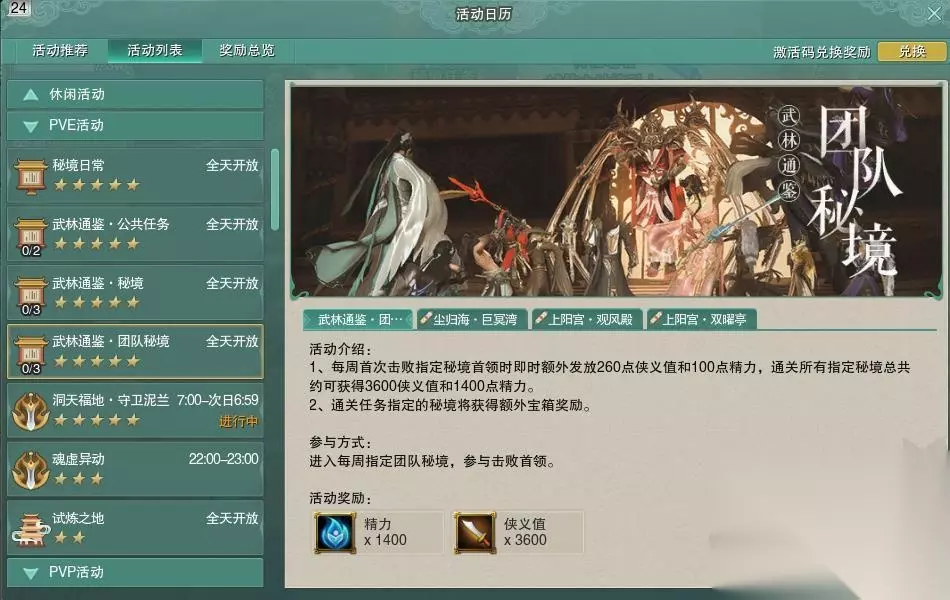This screenshot has height=600, width=950.
Task: Click the blue 精力 reward icon
Action: (334, 533)
